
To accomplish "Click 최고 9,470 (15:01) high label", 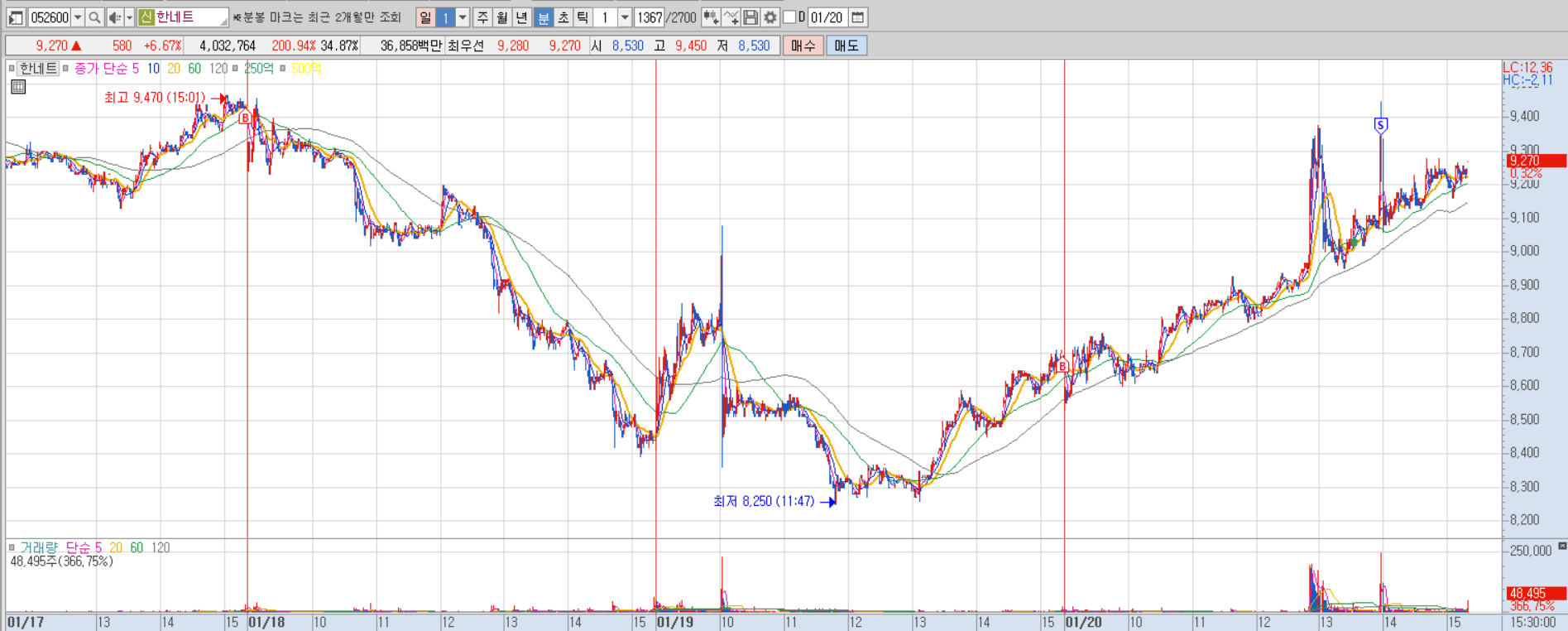I will pyautogui.click(x=155, y=98).
